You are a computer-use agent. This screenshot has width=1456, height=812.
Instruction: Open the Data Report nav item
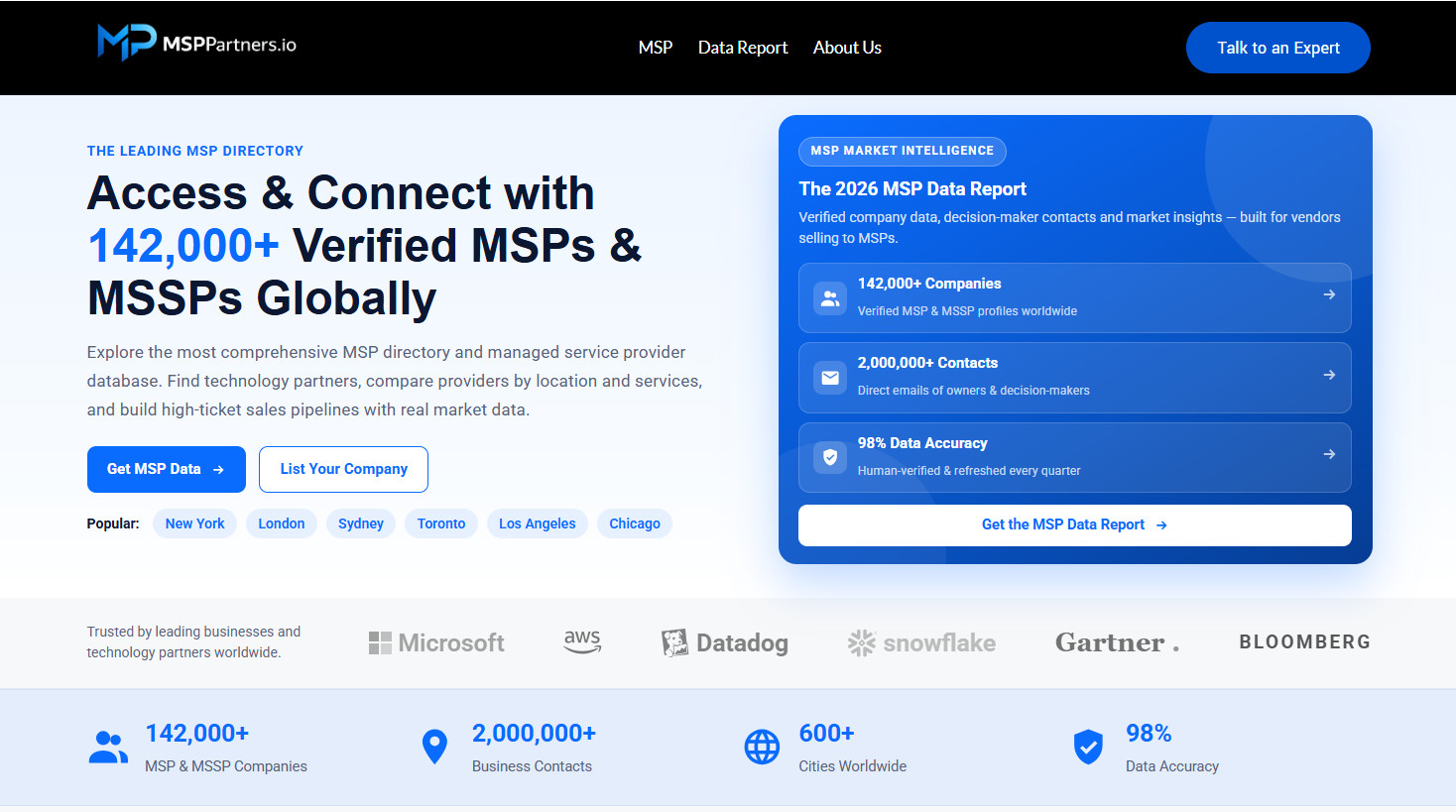click(x=743, y=48)
